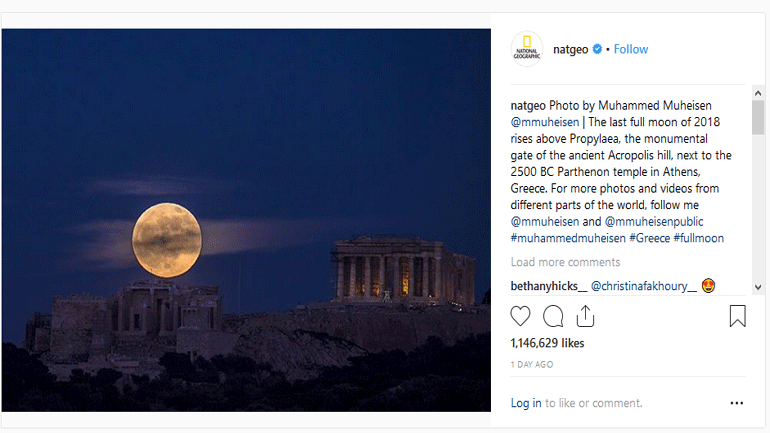The width and height of the screenshot is (770, 433).
Task: Click Log in to like or comment
Action: pyautogui.click(x=526, y=403)
